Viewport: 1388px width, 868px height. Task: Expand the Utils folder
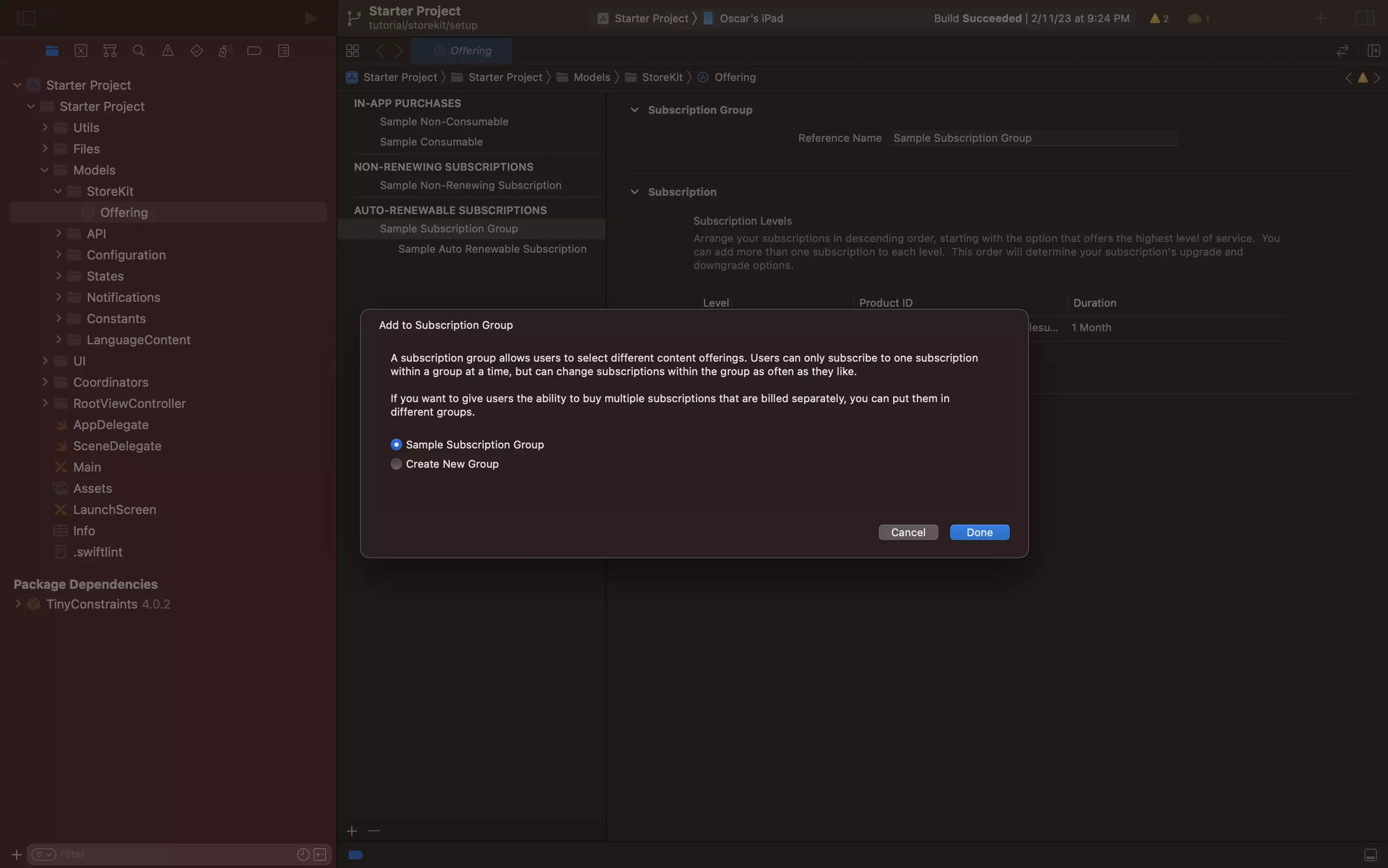click(45, 127)
